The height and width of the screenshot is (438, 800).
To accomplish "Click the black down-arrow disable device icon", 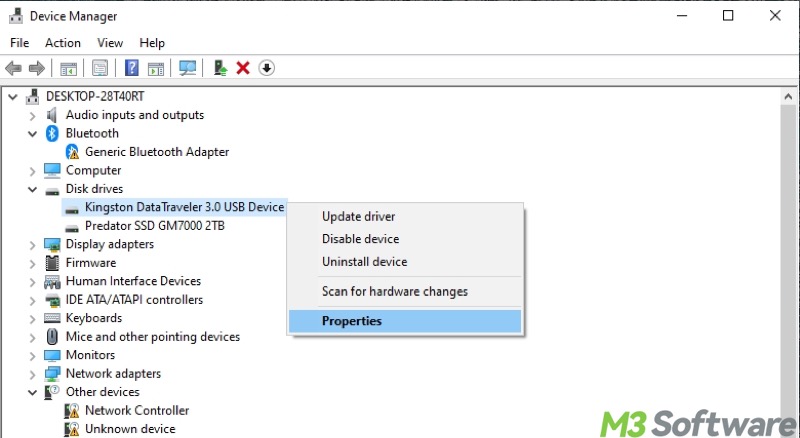I will click(x=266, y=67).
